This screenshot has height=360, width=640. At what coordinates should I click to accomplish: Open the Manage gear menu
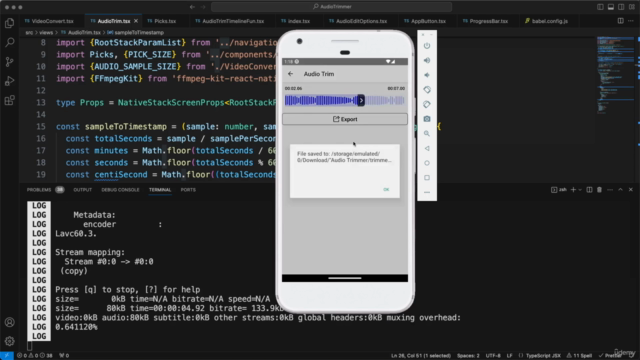click(x=9, y=341)
